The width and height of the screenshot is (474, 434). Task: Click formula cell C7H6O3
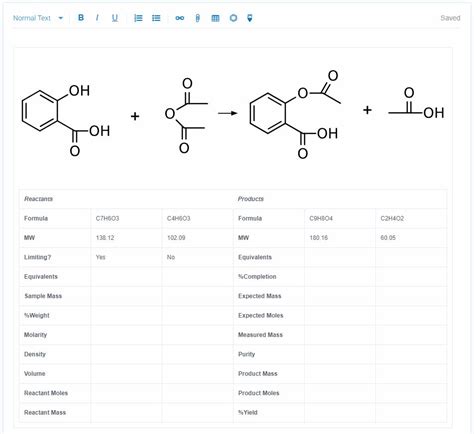pos(107,218)
